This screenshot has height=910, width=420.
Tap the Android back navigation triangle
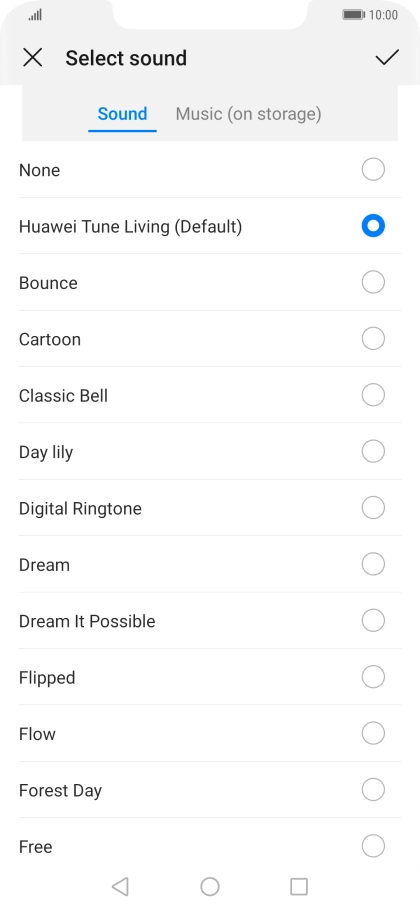(x=120, y=886)
